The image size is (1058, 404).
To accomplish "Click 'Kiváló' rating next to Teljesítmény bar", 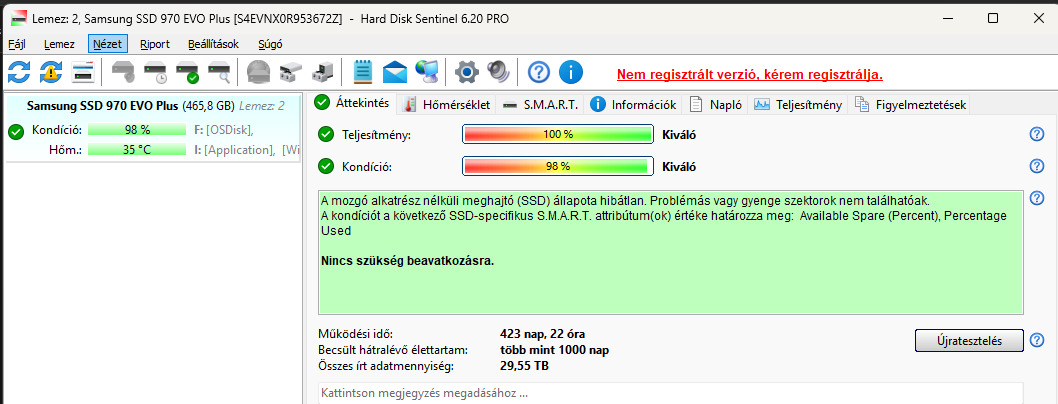I will [x=679, y=134].
